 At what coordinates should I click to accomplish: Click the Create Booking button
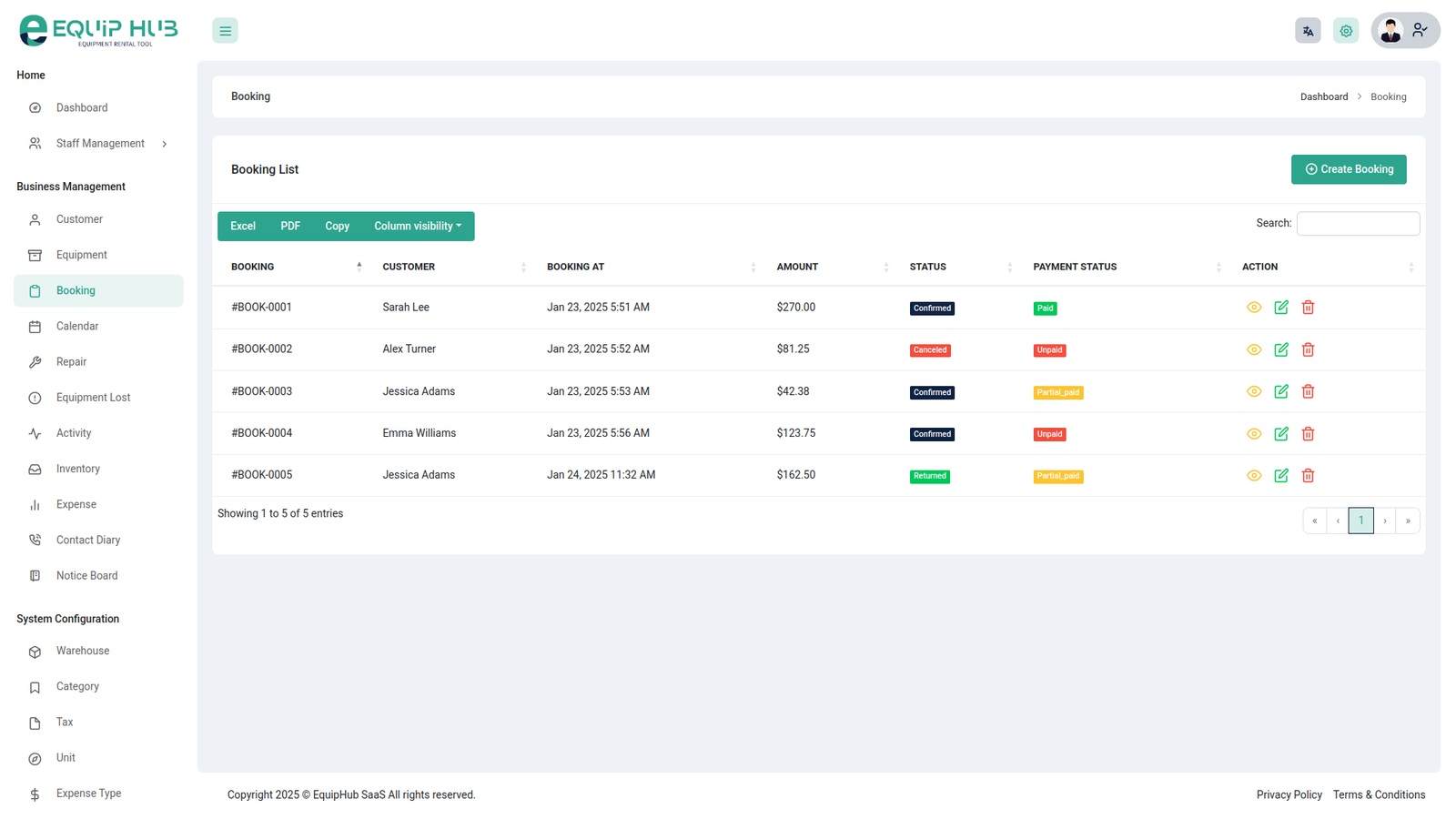click(x=1348, y=169)
